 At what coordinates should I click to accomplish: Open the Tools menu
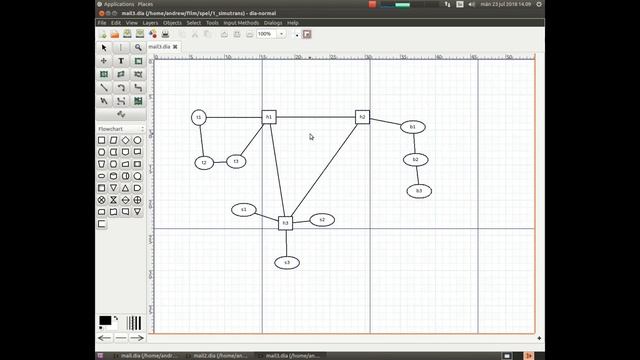(212, 23)
